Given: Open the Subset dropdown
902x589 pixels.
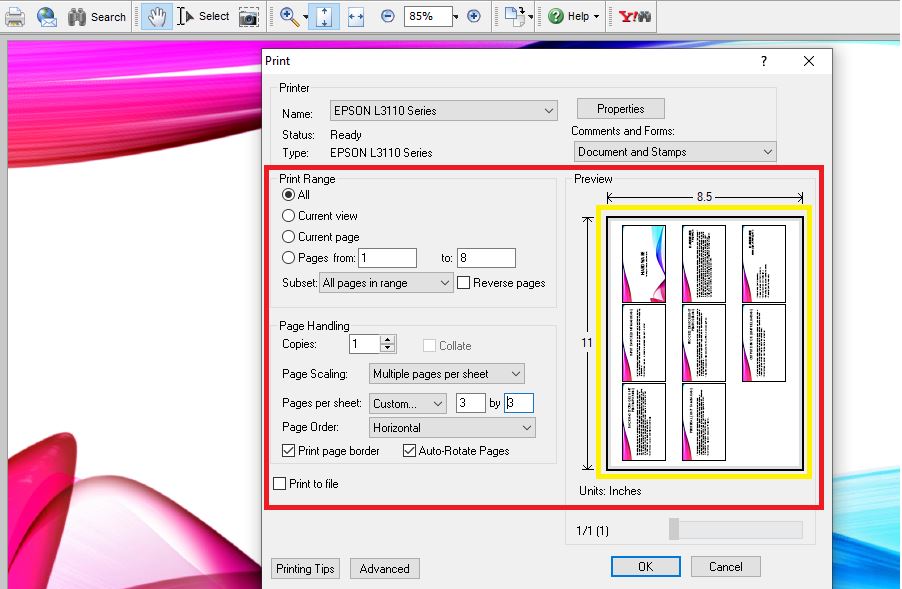Looking at the screenshot, I should [385, 283].
